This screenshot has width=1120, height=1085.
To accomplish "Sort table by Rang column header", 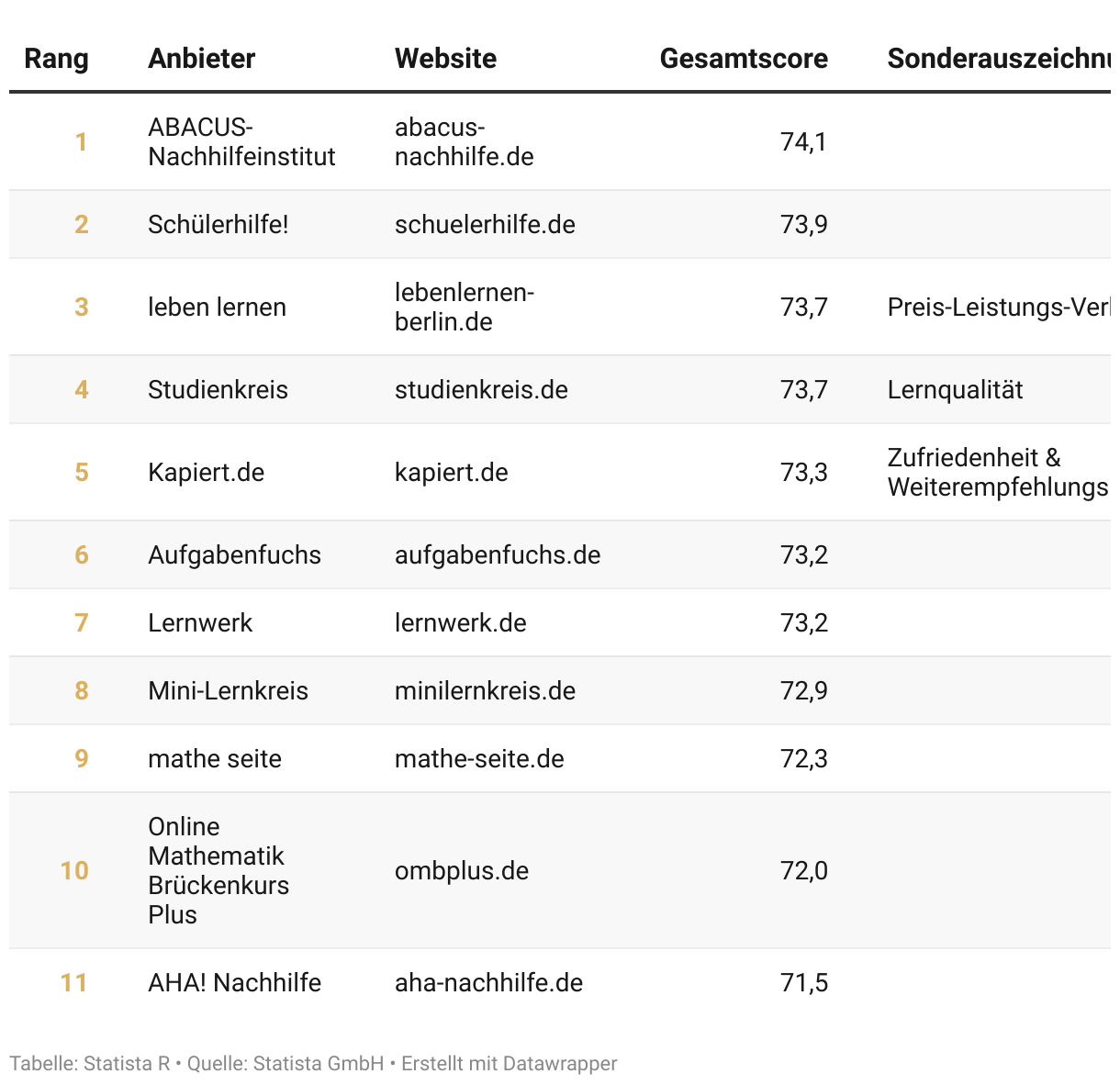I will tap(56, 59).
